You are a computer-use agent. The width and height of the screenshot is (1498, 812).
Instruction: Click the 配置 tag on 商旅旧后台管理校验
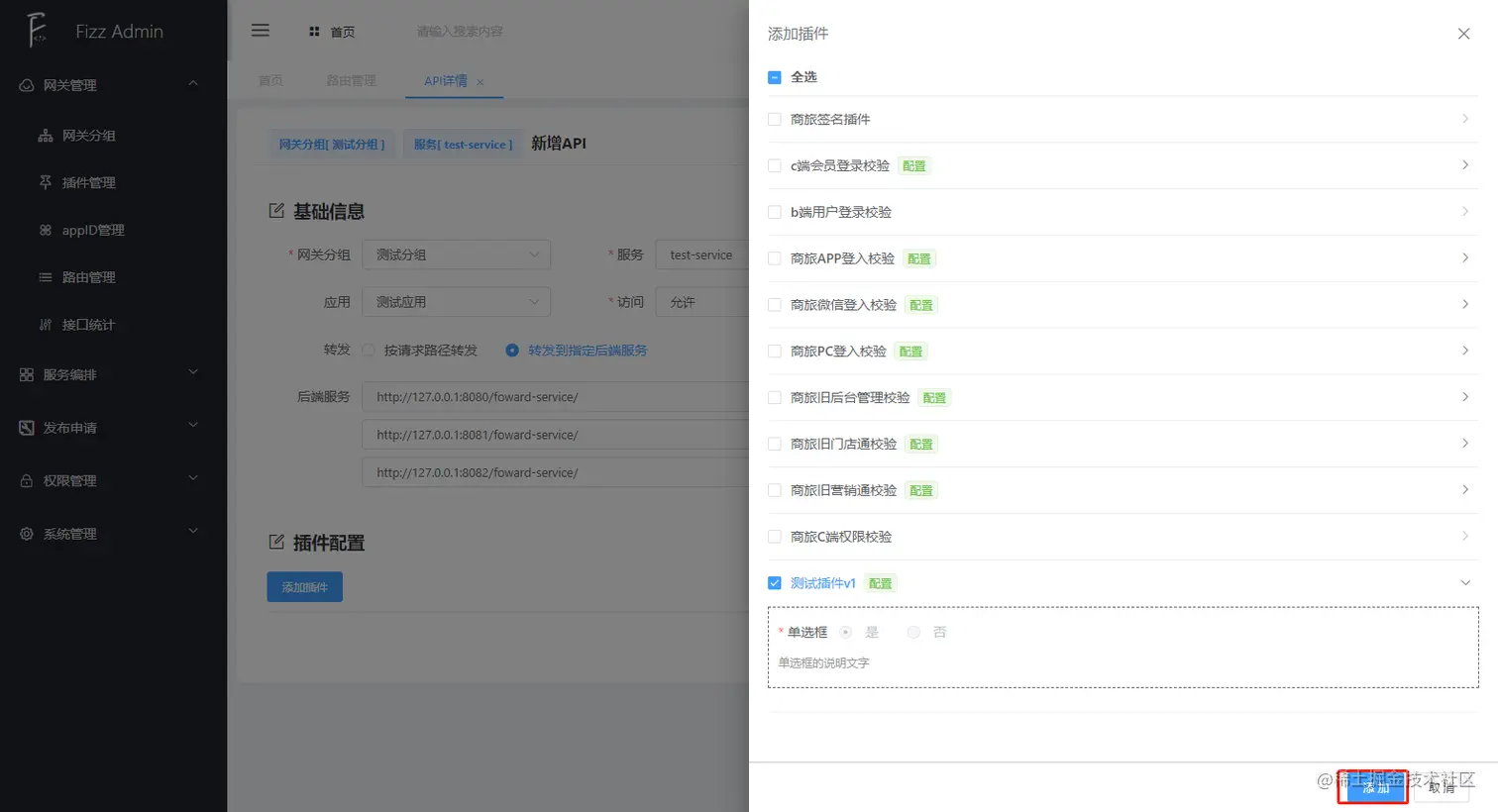tap(934, 398)
